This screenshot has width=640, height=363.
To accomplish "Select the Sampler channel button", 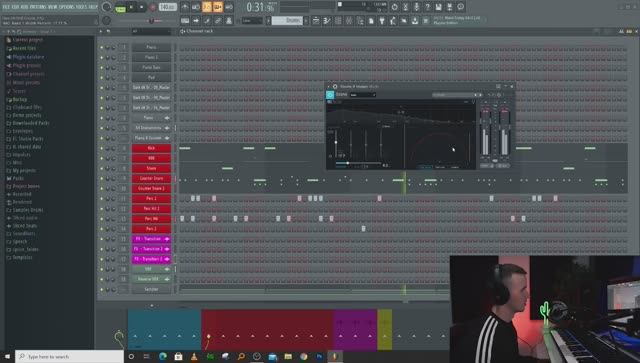I will 151,290.
